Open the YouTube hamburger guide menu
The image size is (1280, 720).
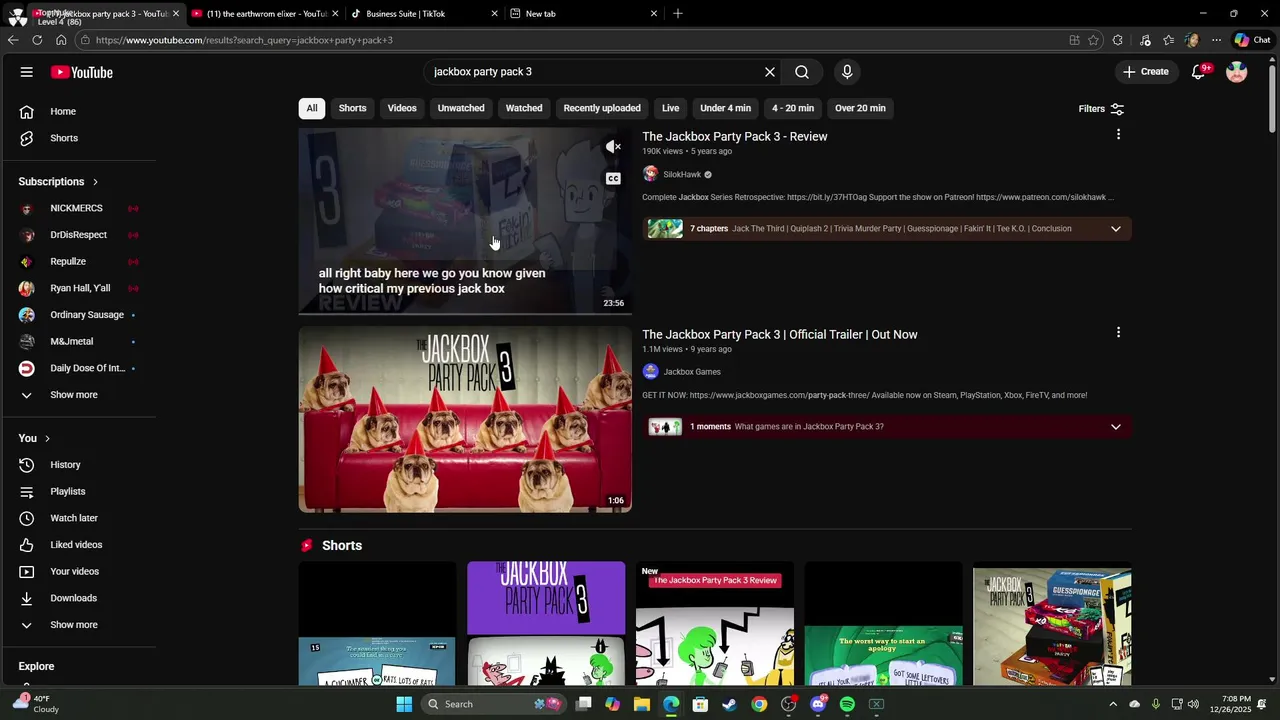[27, 72]
